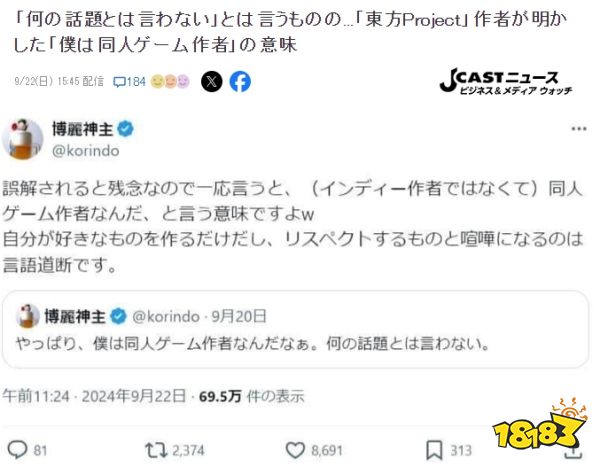The height and width of the screenshot is (466, 600).
Task: Open 博麗神主 profile avatar picture
Action: tap(23, 138)
